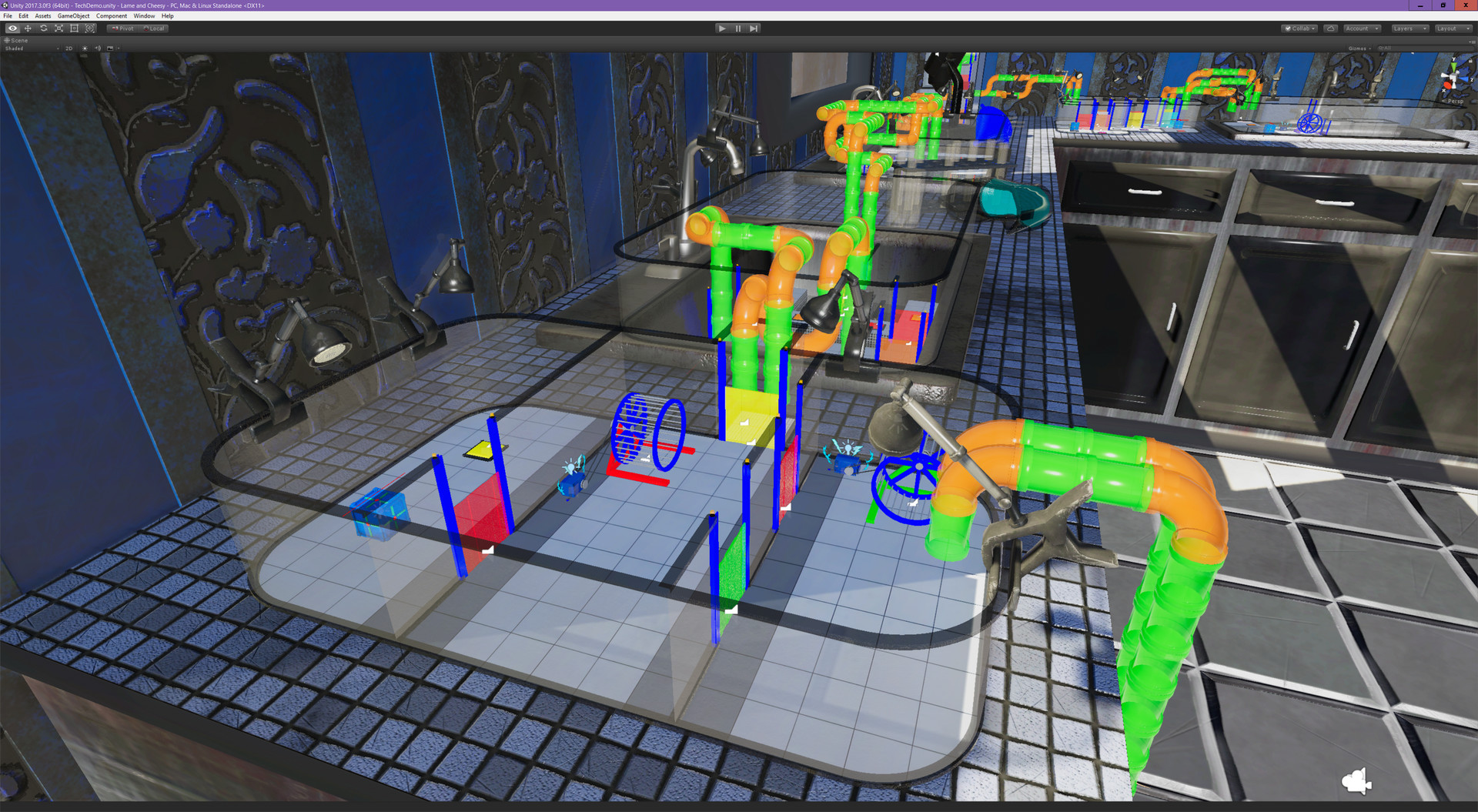Toggle the Pivot handle position button

pos(123,28)
